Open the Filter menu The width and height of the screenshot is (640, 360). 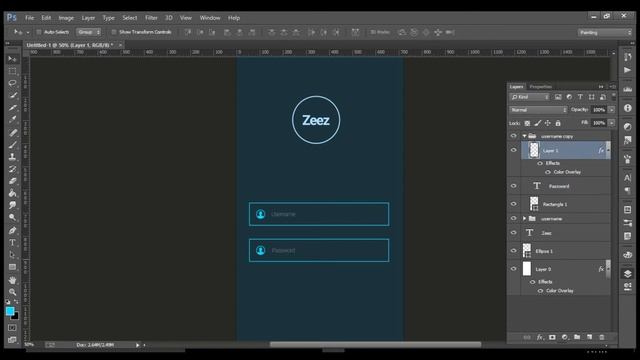click(151, 18)
